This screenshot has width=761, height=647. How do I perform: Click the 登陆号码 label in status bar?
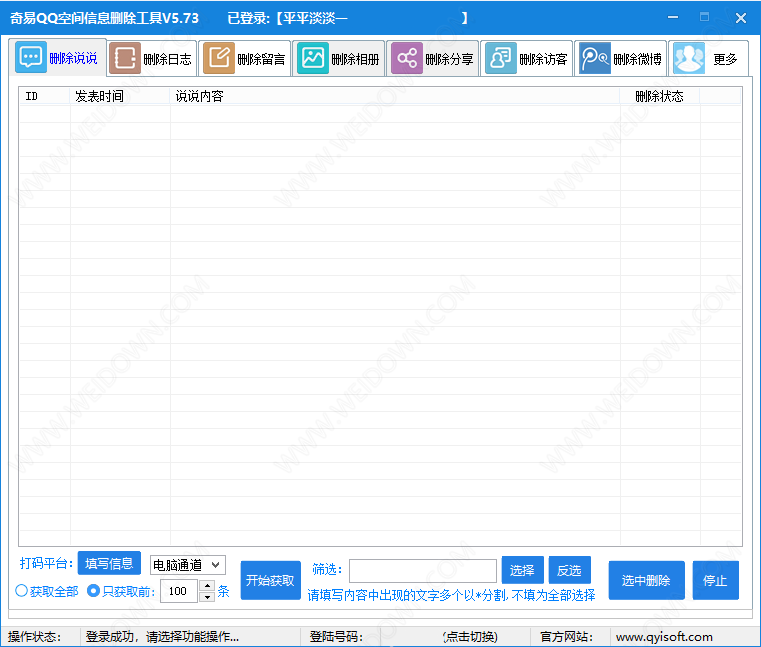coord(336,636)
